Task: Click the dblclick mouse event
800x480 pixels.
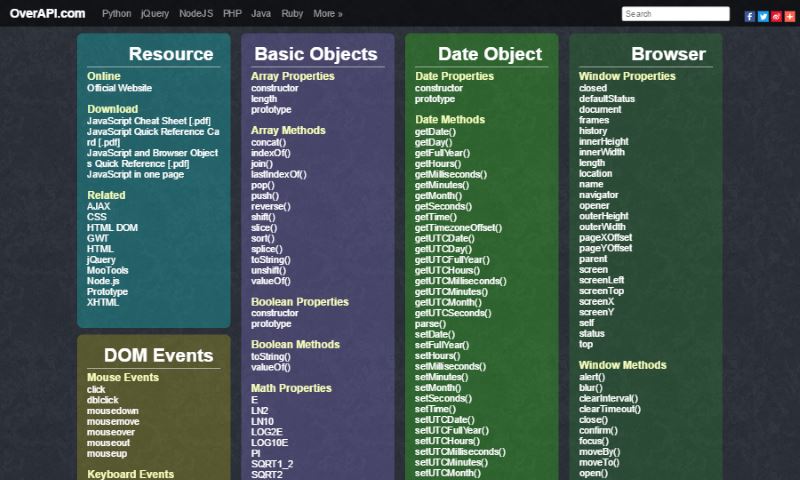Action: pos(103,400)
